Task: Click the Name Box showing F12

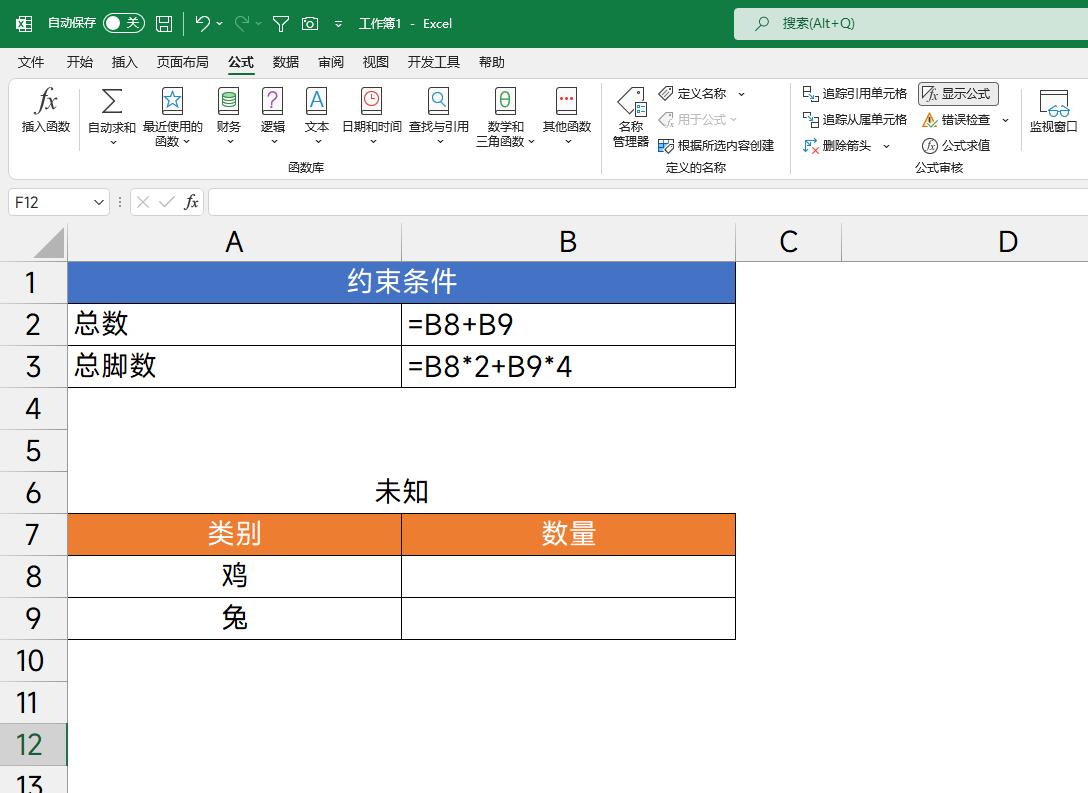Action: pyautogui.click(x=50, y=203)
